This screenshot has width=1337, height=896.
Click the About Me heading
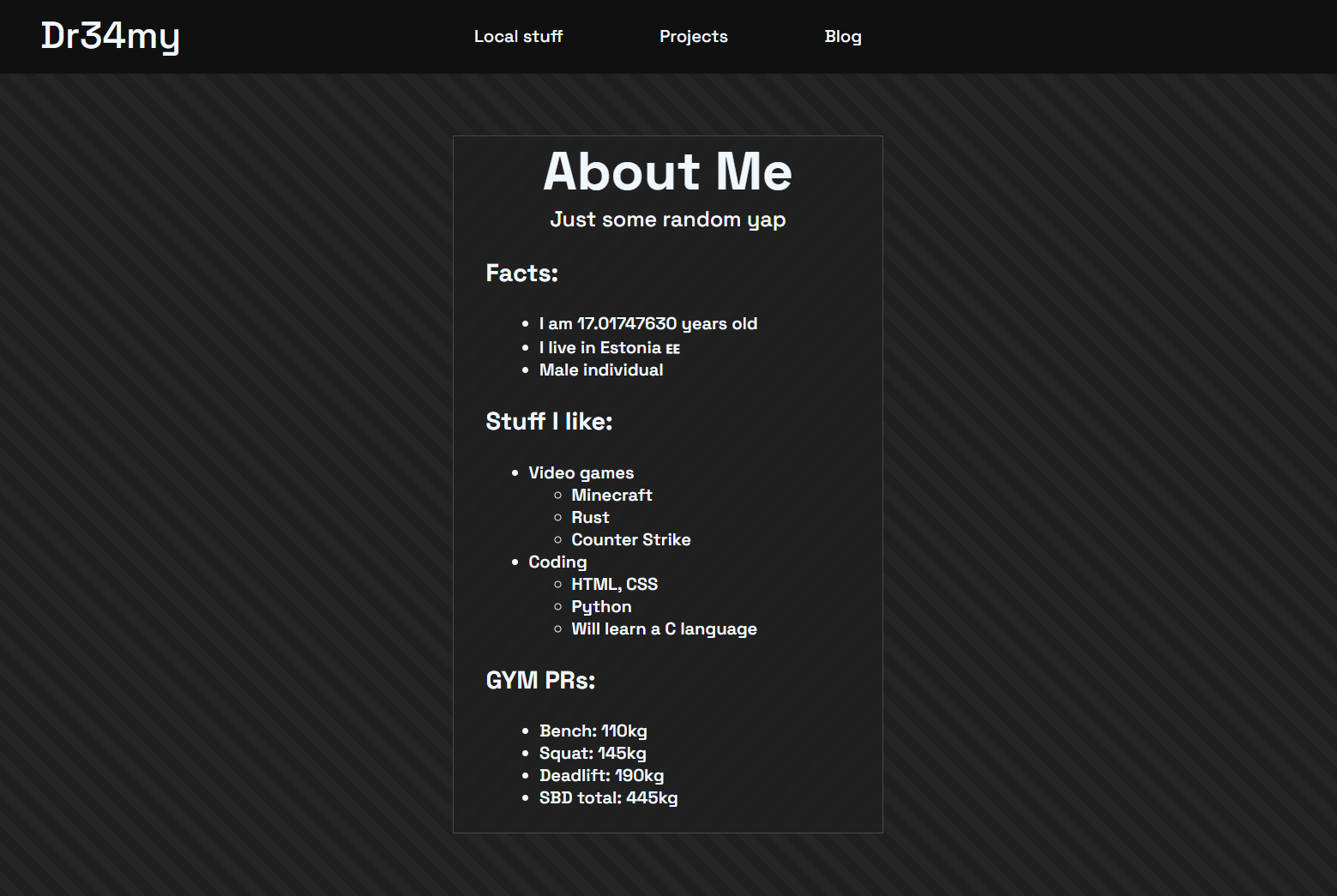[x=667, y=172]
